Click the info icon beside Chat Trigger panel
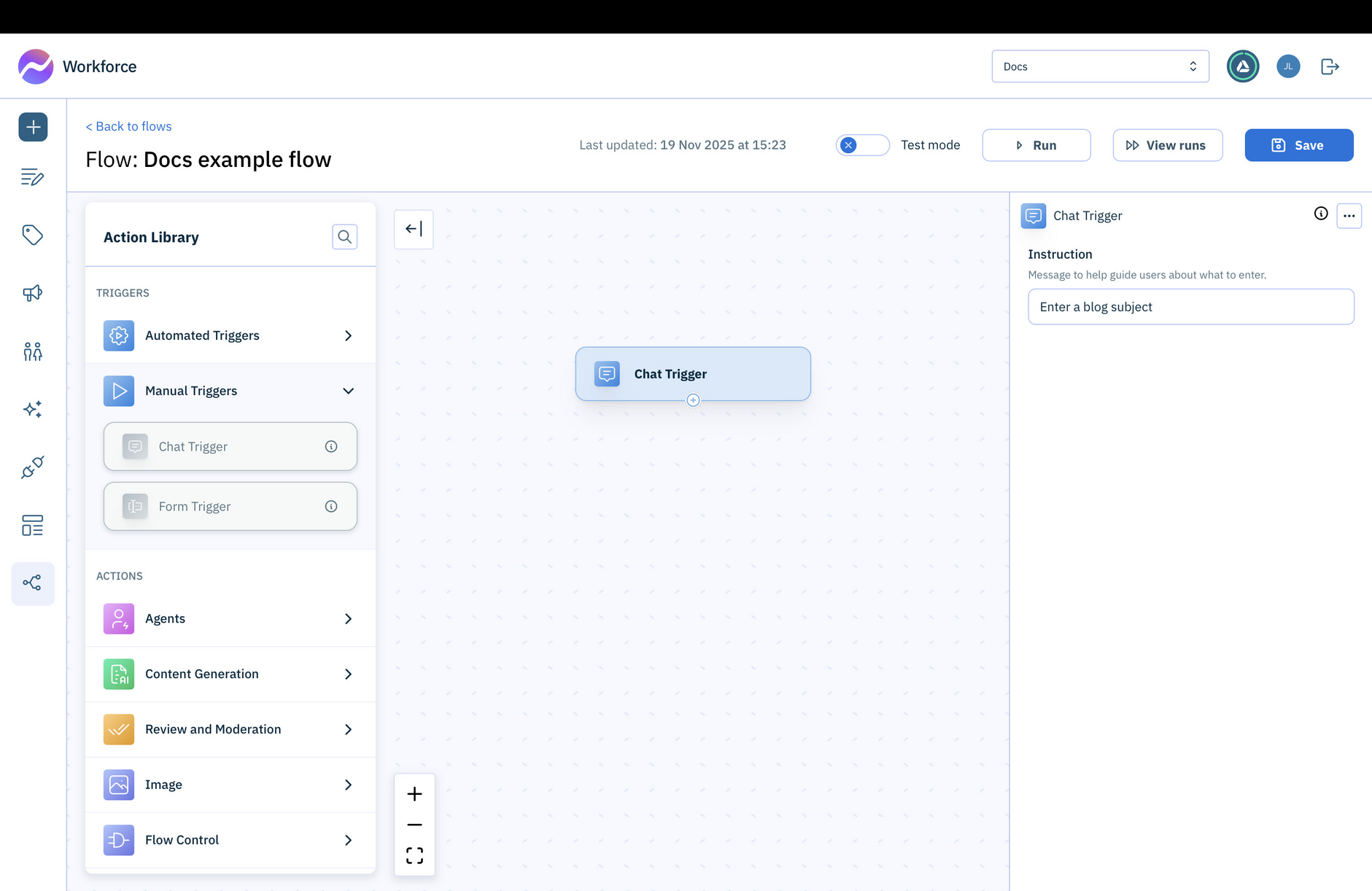 [1320, 214]
